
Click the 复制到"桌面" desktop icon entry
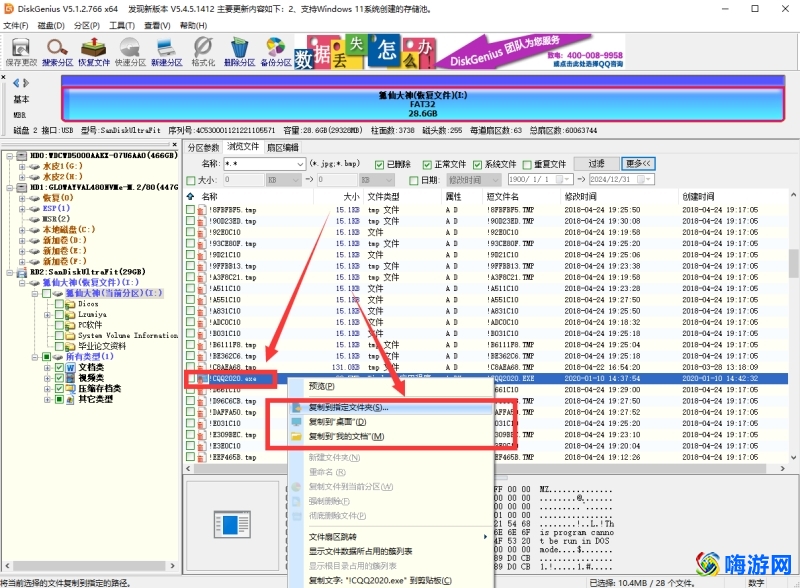tap(296, 422)
